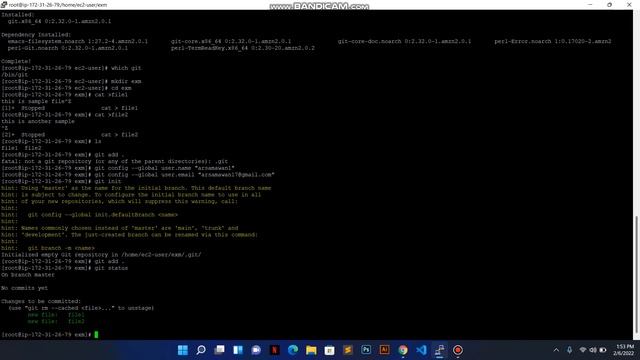Switch to PuTTY terminal taskbar icon
Image resolution: width=640 pixels, height=360 pixels.
tap(440, 350)
